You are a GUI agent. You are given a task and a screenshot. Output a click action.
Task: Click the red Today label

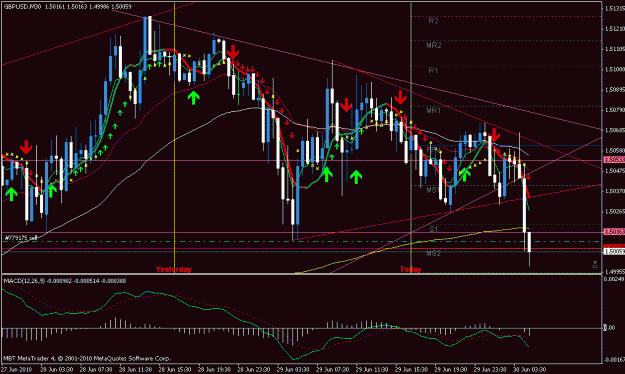[x=411, y=269]
